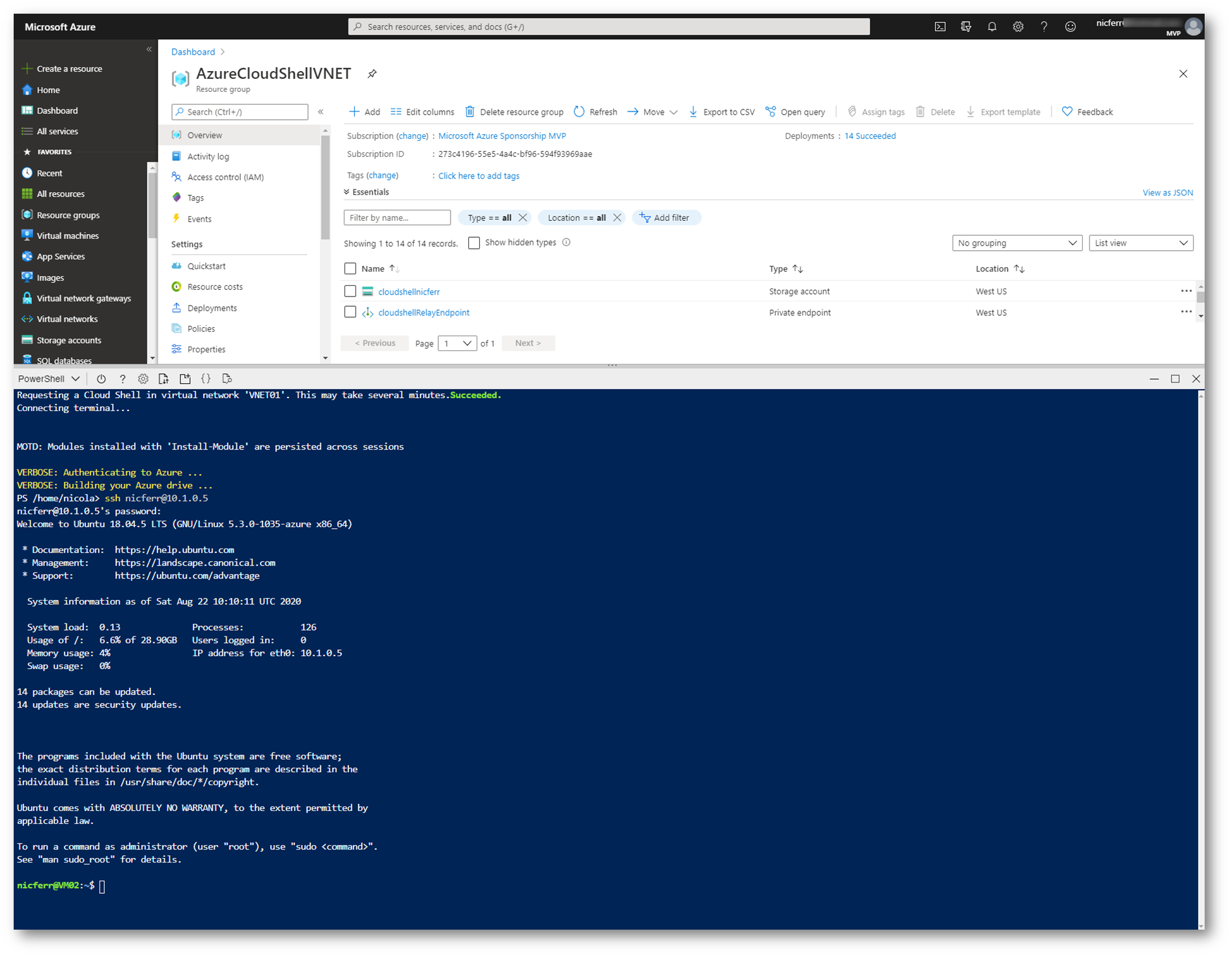Check the cloudshellRelayEndpoint row checkbox
This screenshot has width=1232, height=957.
coord(350,312)
